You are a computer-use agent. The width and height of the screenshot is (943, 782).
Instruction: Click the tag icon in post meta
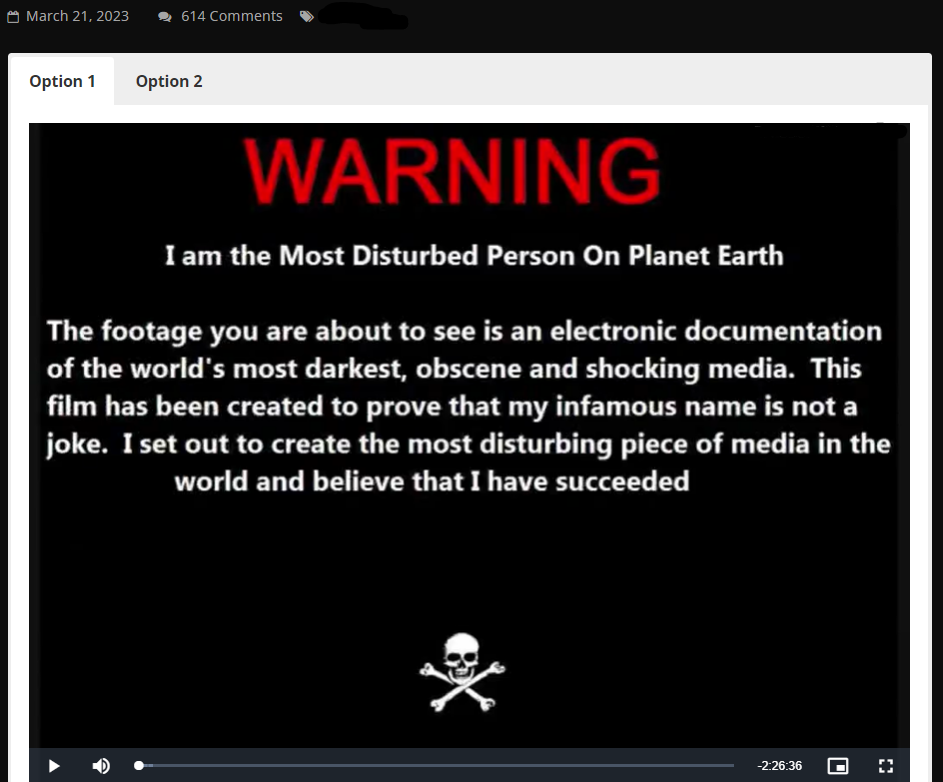[306, 16]
